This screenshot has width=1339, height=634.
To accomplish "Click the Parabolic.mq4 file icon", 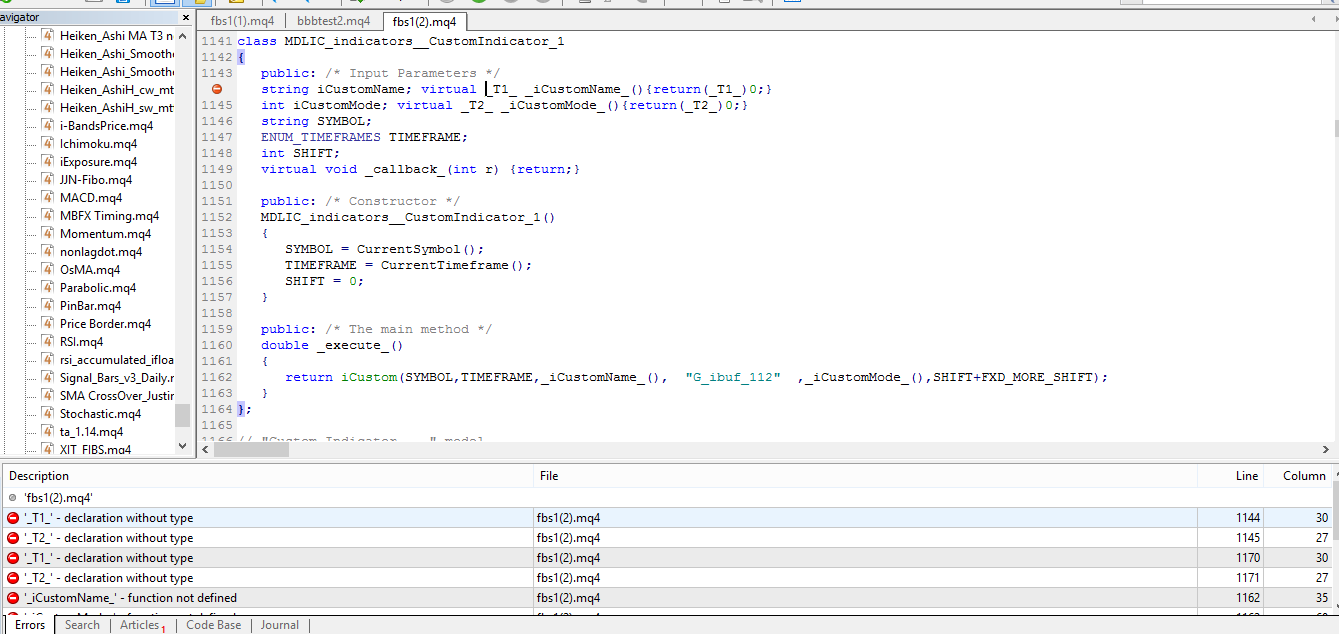I will (x=48, y=288).
